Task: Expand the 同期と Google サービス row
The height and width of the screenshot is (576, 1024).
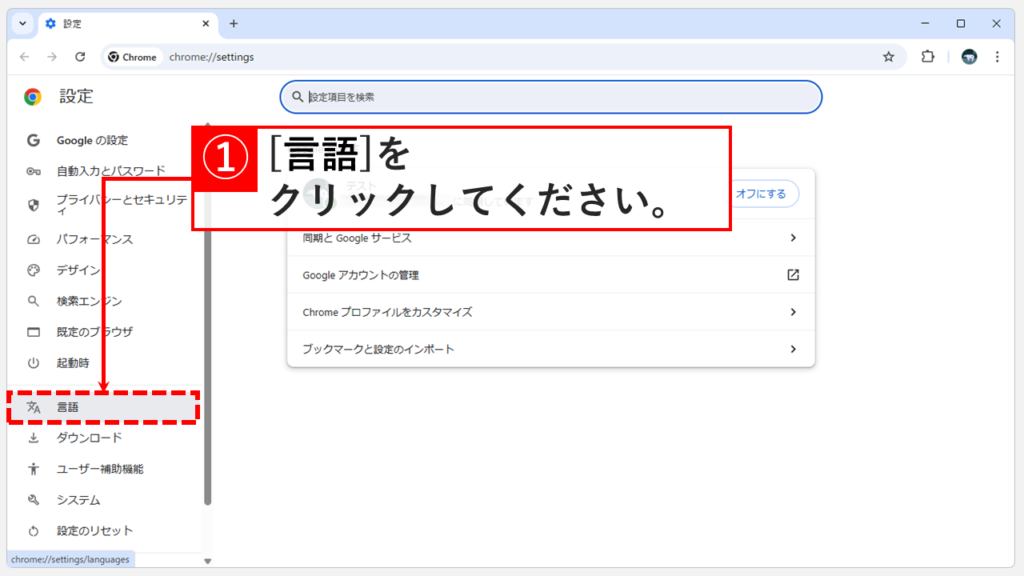Action: 548,238
